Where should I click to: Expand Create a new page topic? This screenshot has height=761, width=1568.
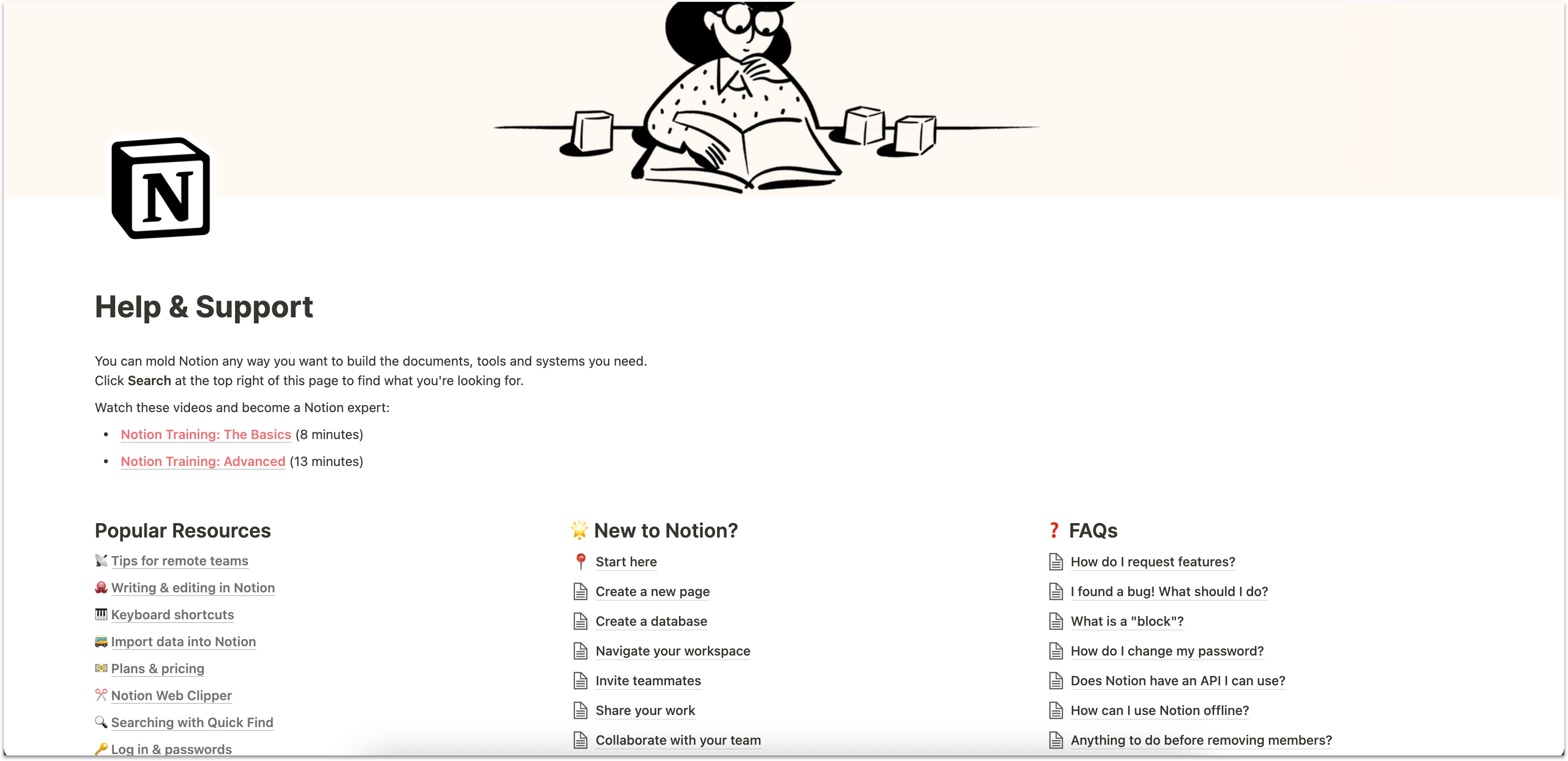coord(653,591)
